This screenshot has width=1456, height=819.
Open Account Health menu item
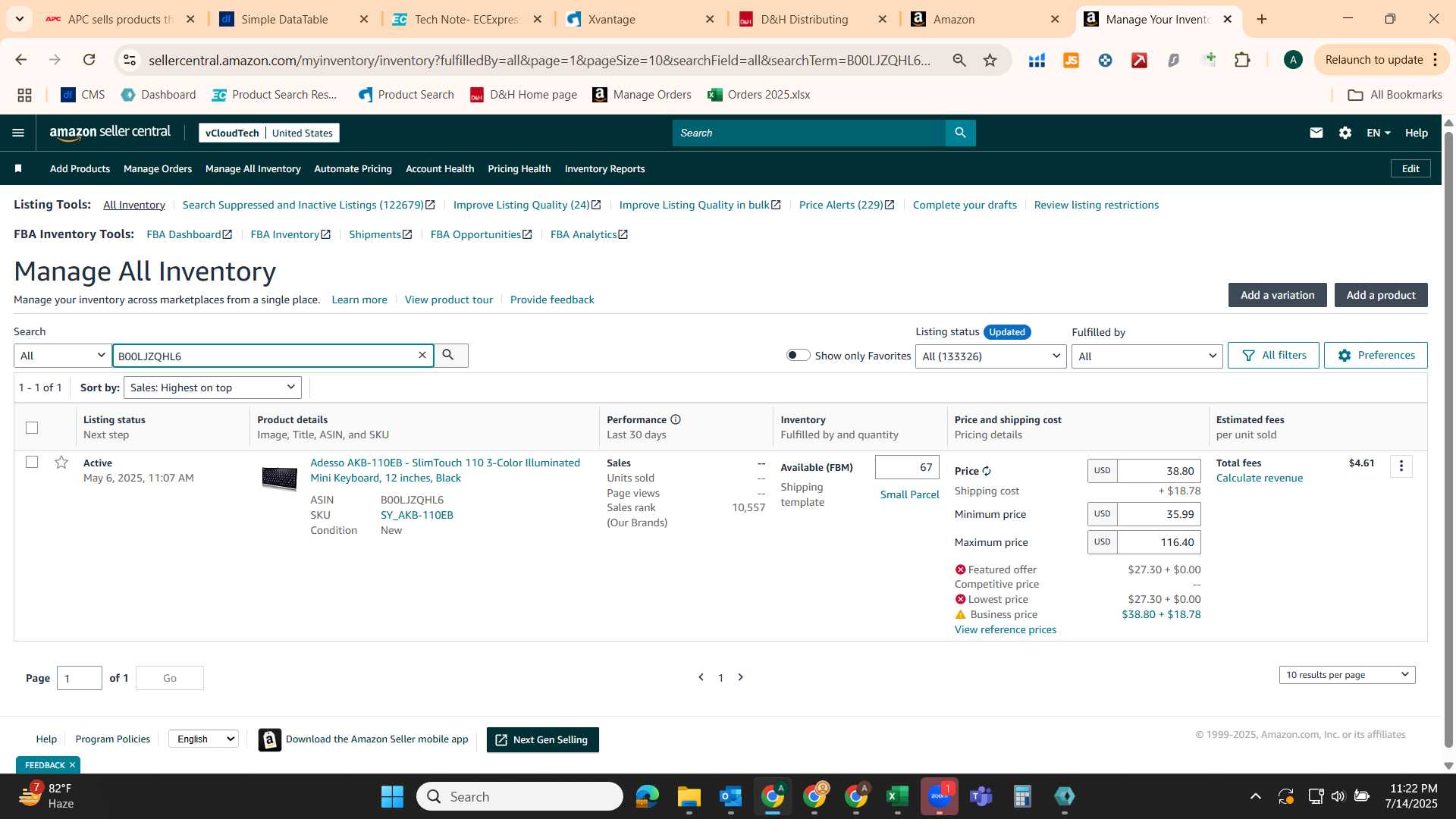pos(440,168)
